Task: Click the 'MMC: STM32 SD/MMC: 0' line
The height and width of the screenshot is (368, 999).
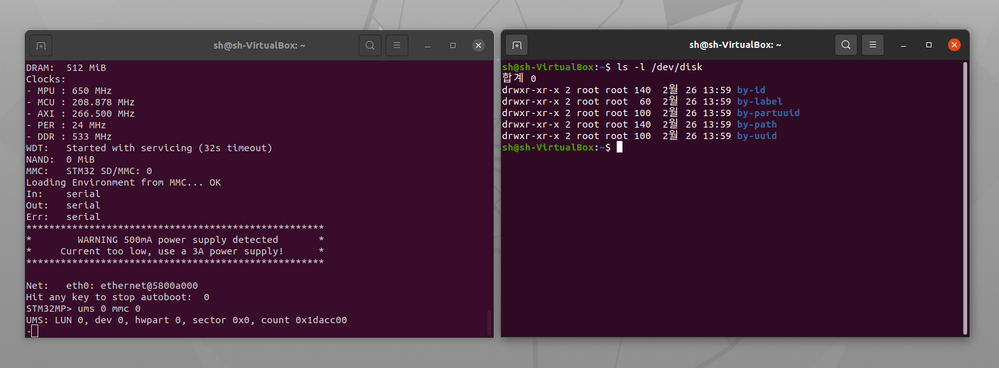Action: 89,171
